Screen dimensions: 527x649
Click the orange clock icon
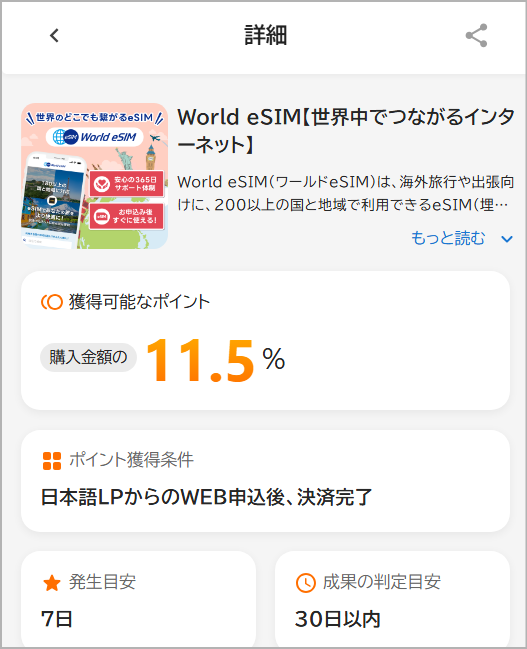pyautogui.click(x=306, y=583)
